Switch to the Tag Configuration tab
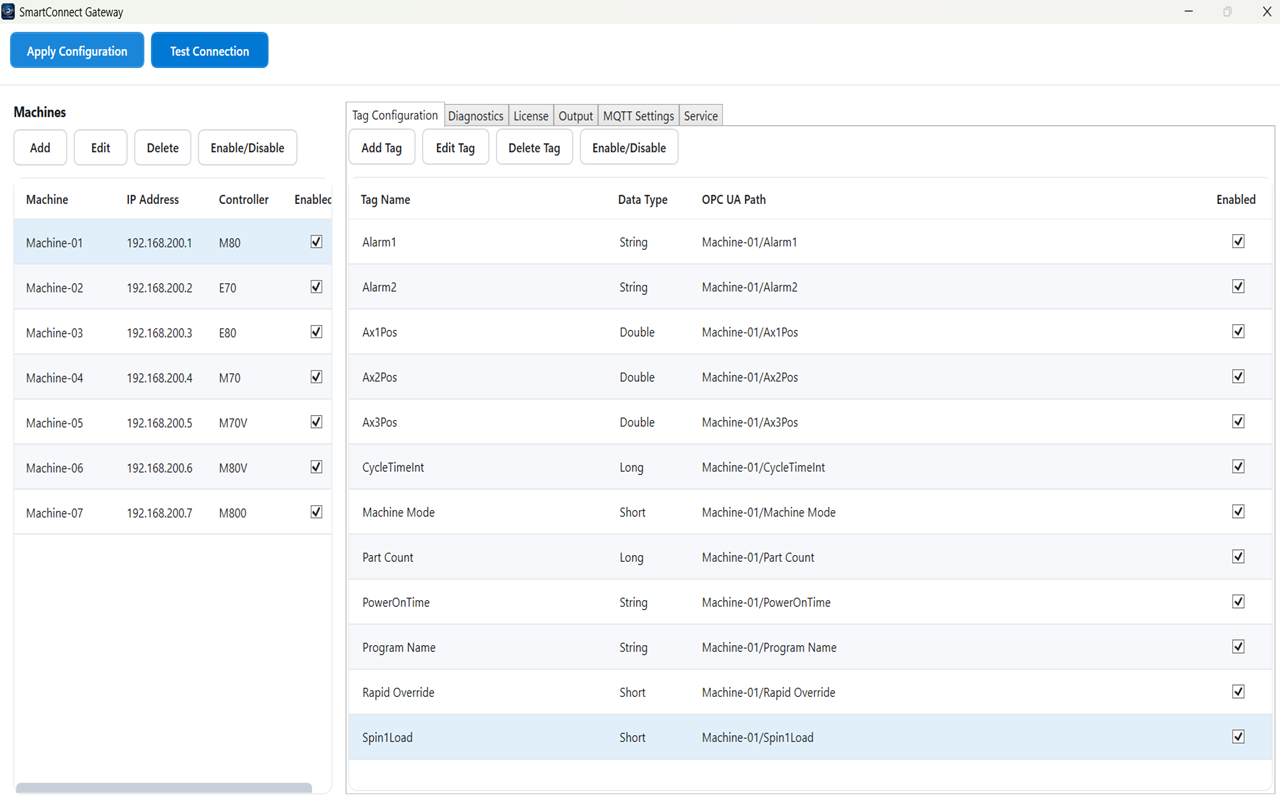This screenshot has height=800, width=1280. (x=395, y=115)
